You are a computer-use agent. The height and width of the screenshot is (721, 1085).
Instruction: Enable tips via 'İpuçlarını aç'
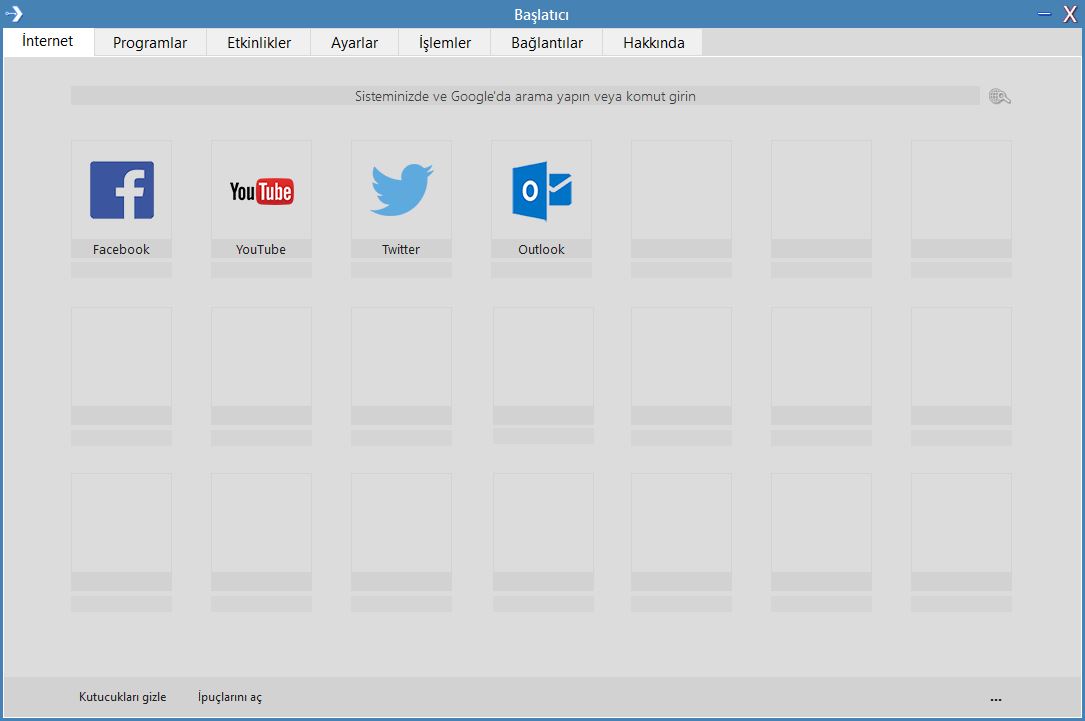coord(230,697)
